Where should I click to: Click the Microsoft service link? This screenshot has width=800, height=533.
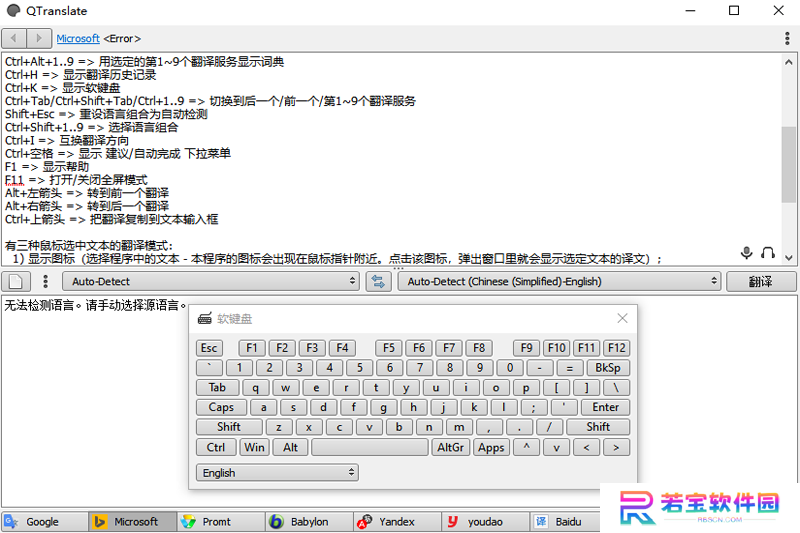(x=78, y=39)
